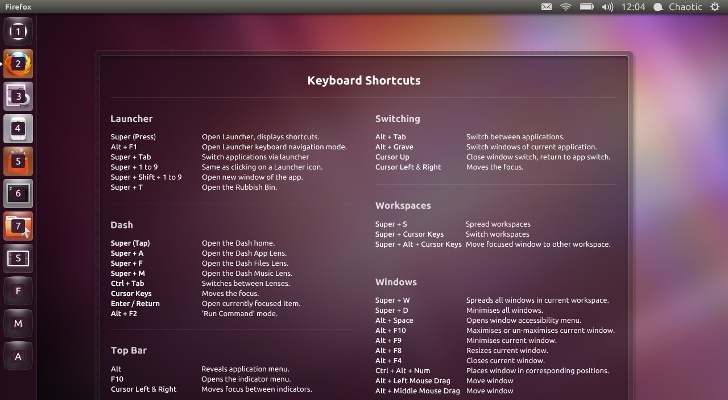Screen dimensions: 728x400
Task: Open the launcher app labeled 5
Action: (18, 161)
